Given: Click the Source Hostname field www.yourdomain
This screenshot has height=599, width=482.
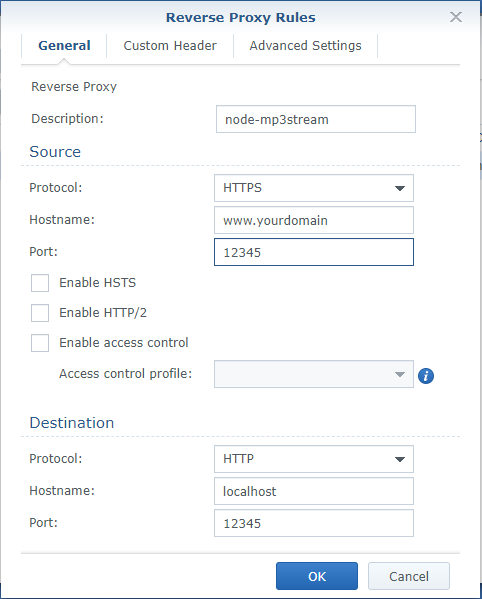Looking at the screenshot, I should 314,220.
